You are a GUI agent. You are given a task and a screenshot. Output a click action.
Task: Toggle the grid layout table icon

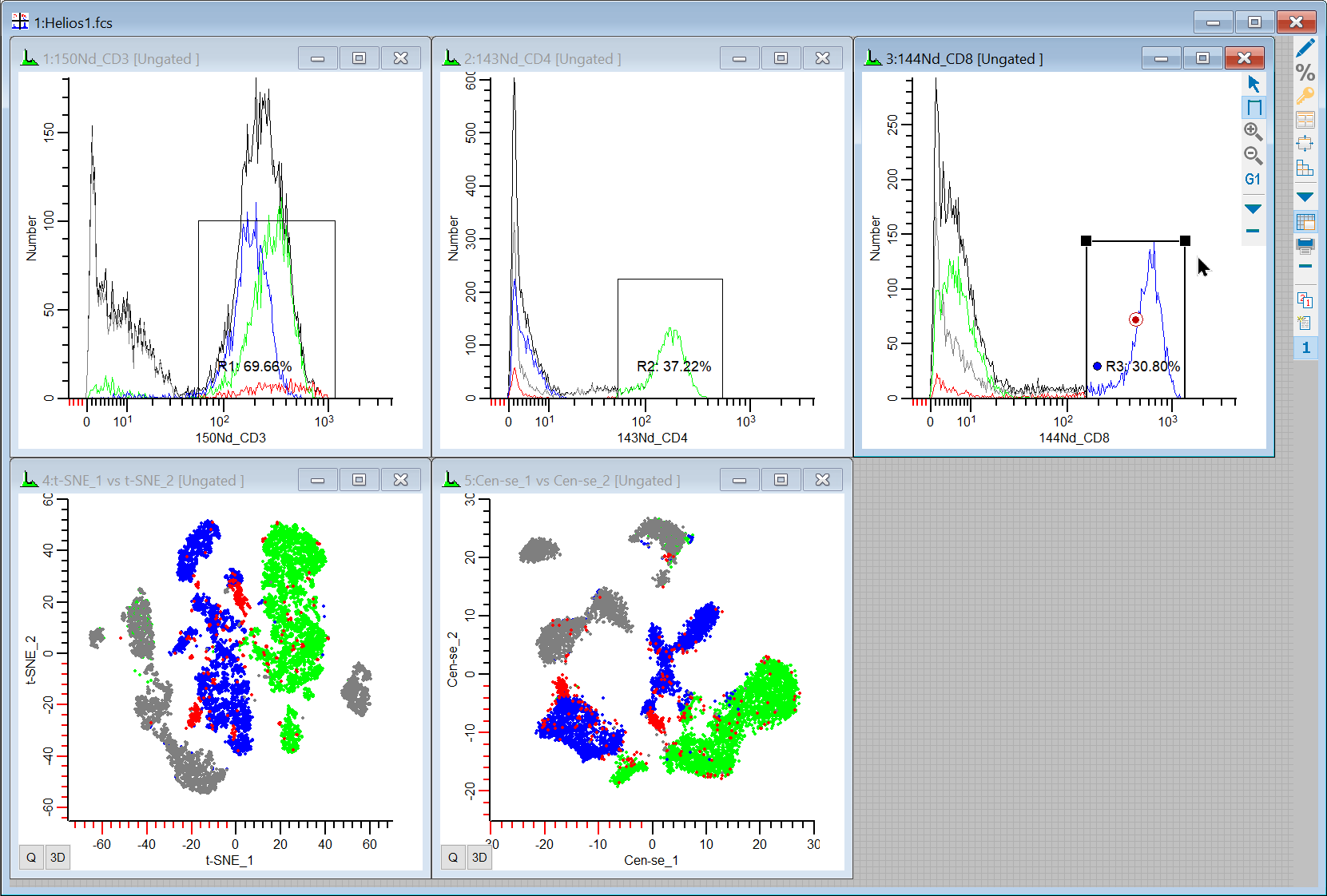click(x=1305, y=222)
